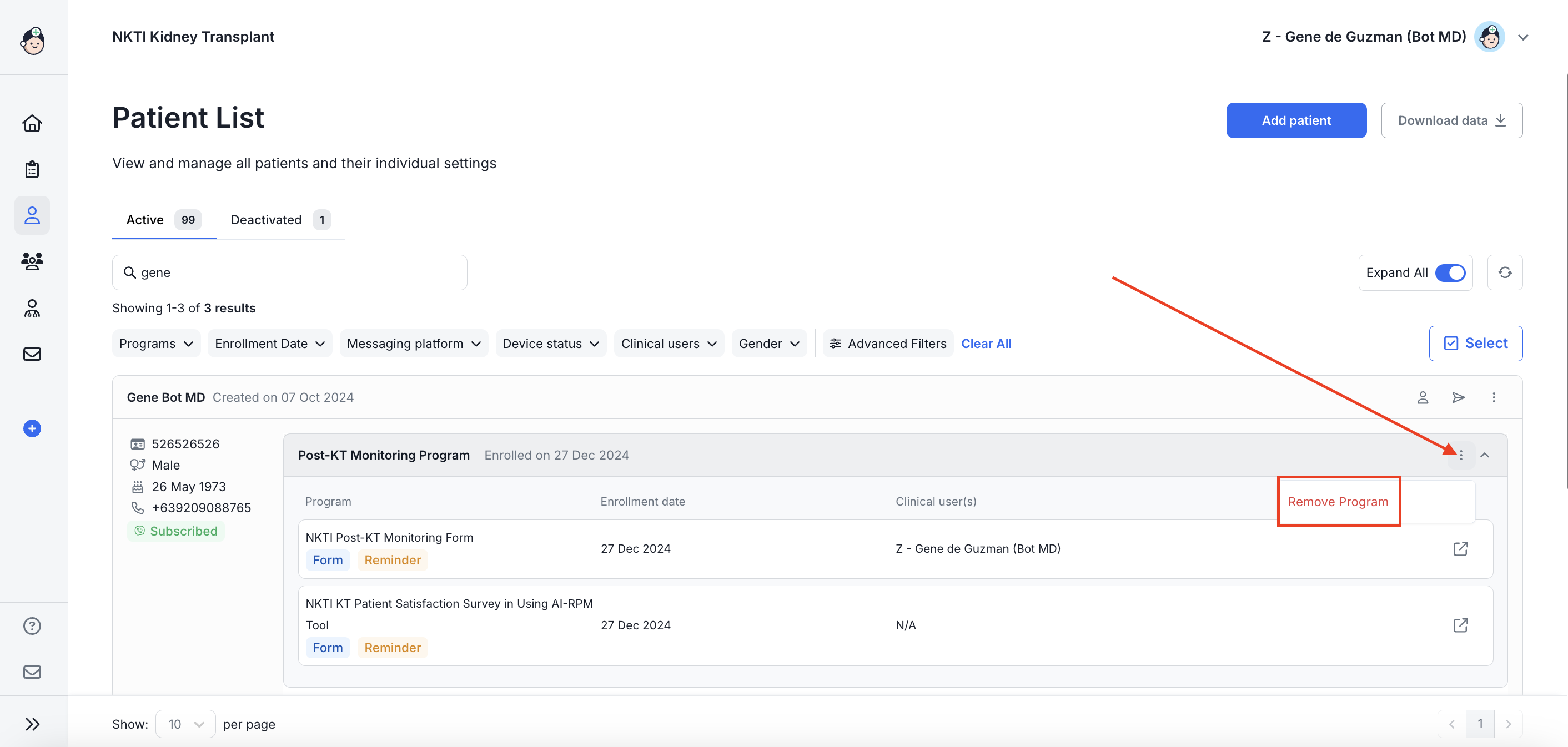Click send message icon for Gene Bot MD
Image resolution: width=1568 pixels, height=747 pixels.
tap(1458, 397)
